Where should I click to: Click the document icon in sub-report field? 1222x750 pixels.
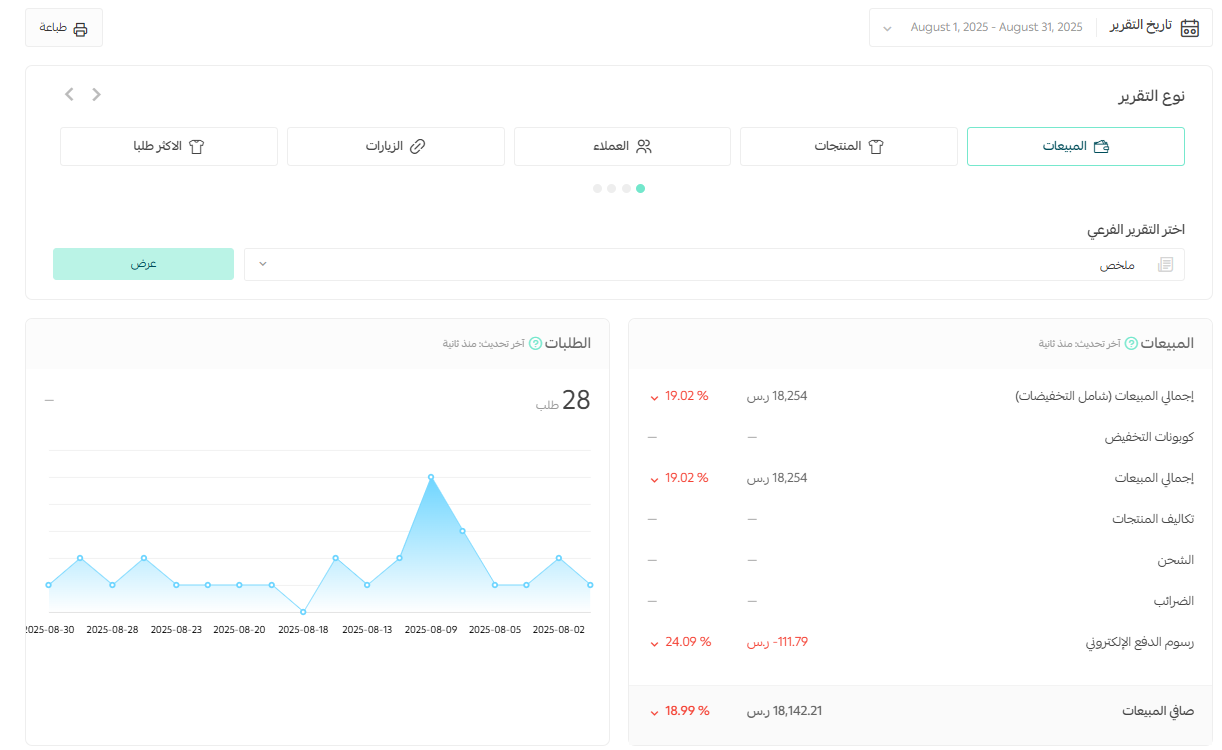pos(1165,265)
